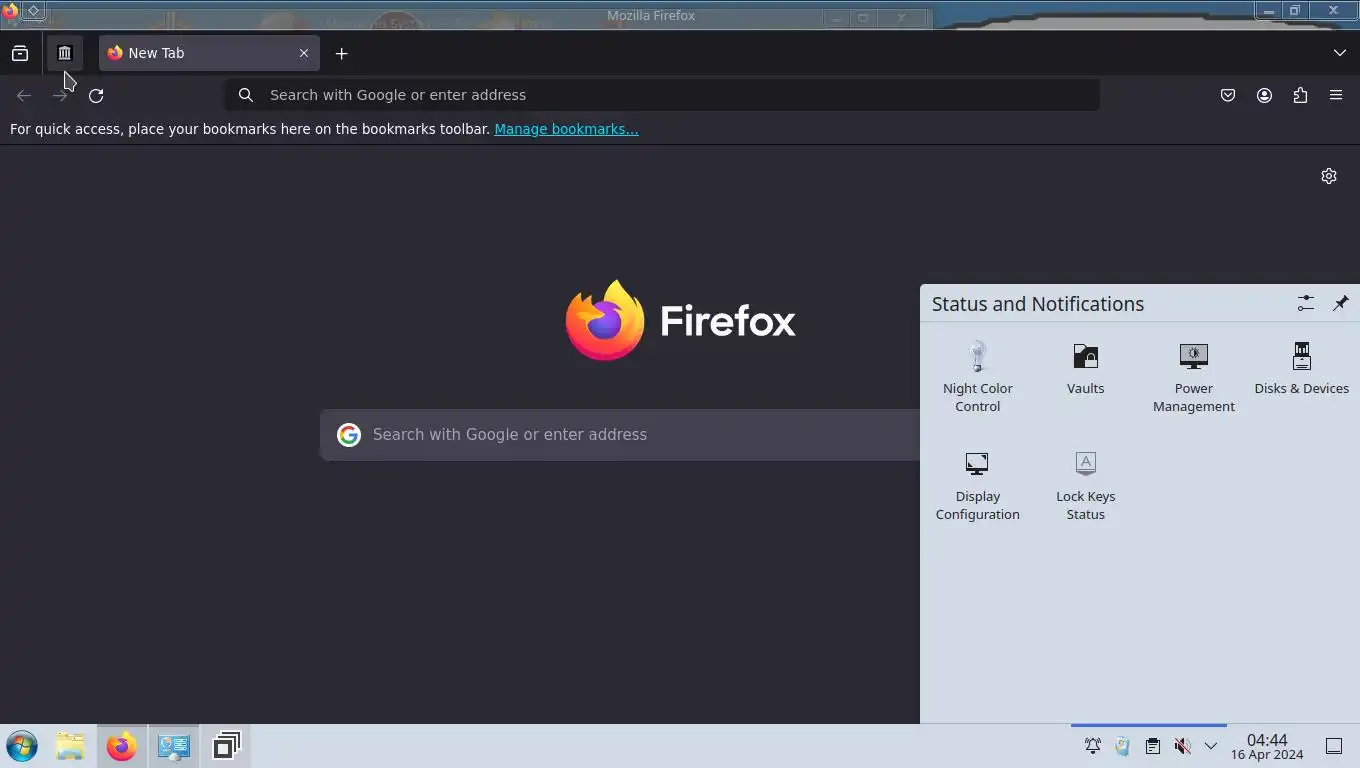The width and height of the screenshot is (1360, 768).
Task: Go forward one page
Action: tap(60, 95)
